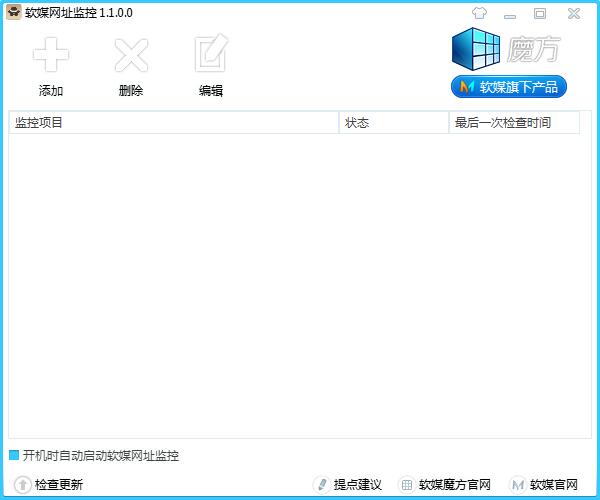The width and height of the screenshot is (600, 500).
Task: Click the 删除 X icon
Action: point(131,55)
